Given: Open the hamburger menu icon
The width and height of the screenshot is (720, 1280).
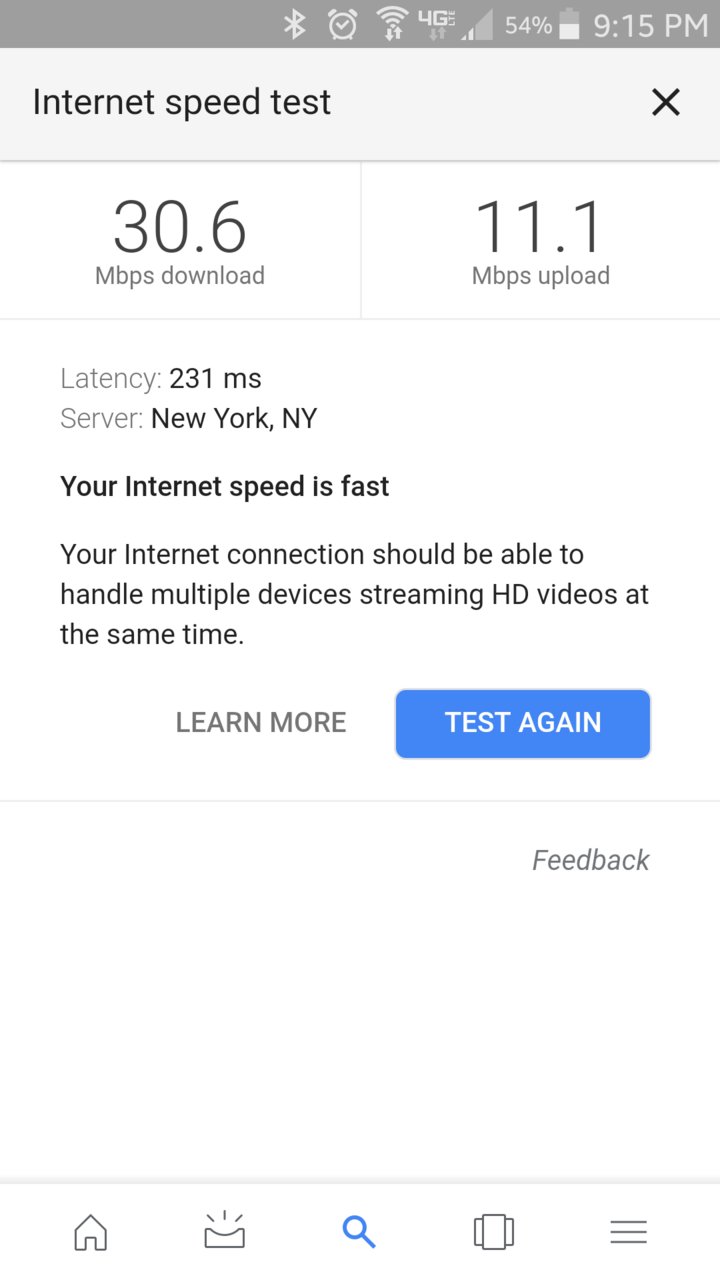Looking at the screenshot, I should 628,1231.
